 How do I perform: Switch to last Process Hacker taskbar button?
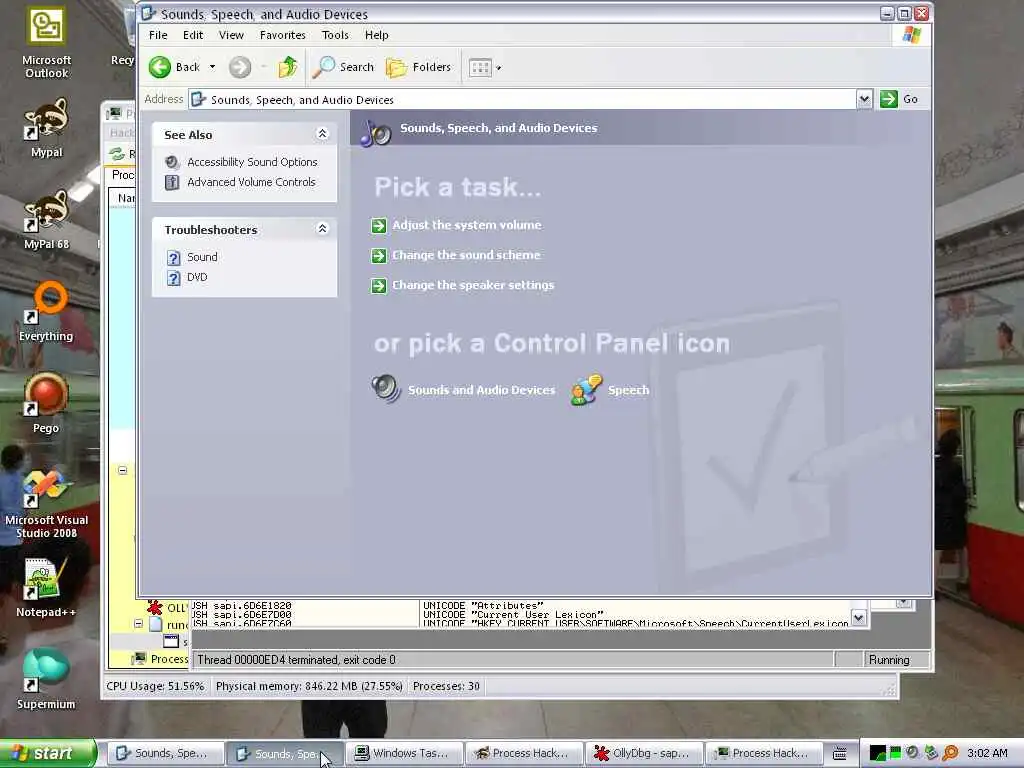[763, 753]
